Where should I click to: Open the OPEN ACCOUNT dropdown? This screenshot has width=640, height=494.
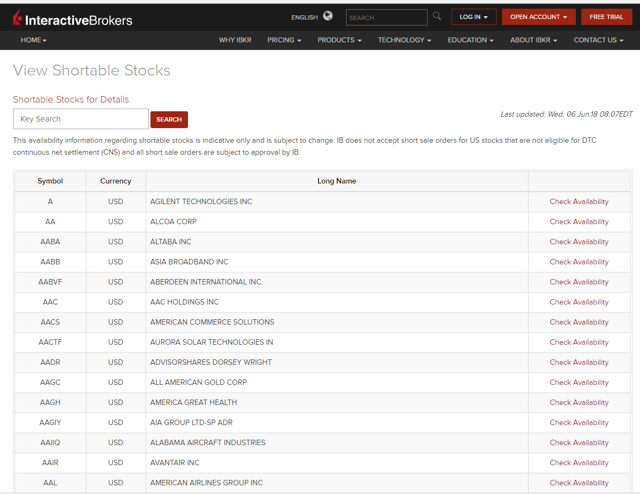pos(538,17)
